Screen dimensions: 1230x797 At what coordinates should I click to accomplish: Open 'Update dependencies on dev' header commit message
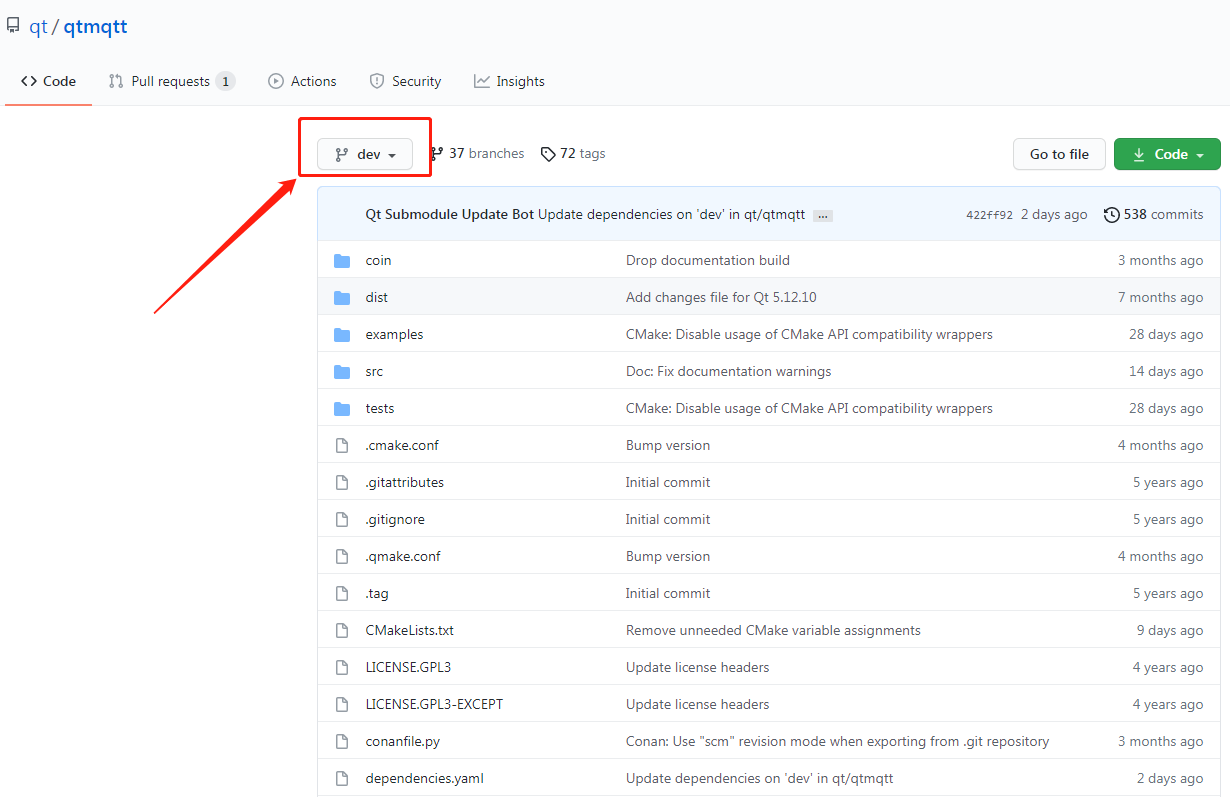click(671, 215)
